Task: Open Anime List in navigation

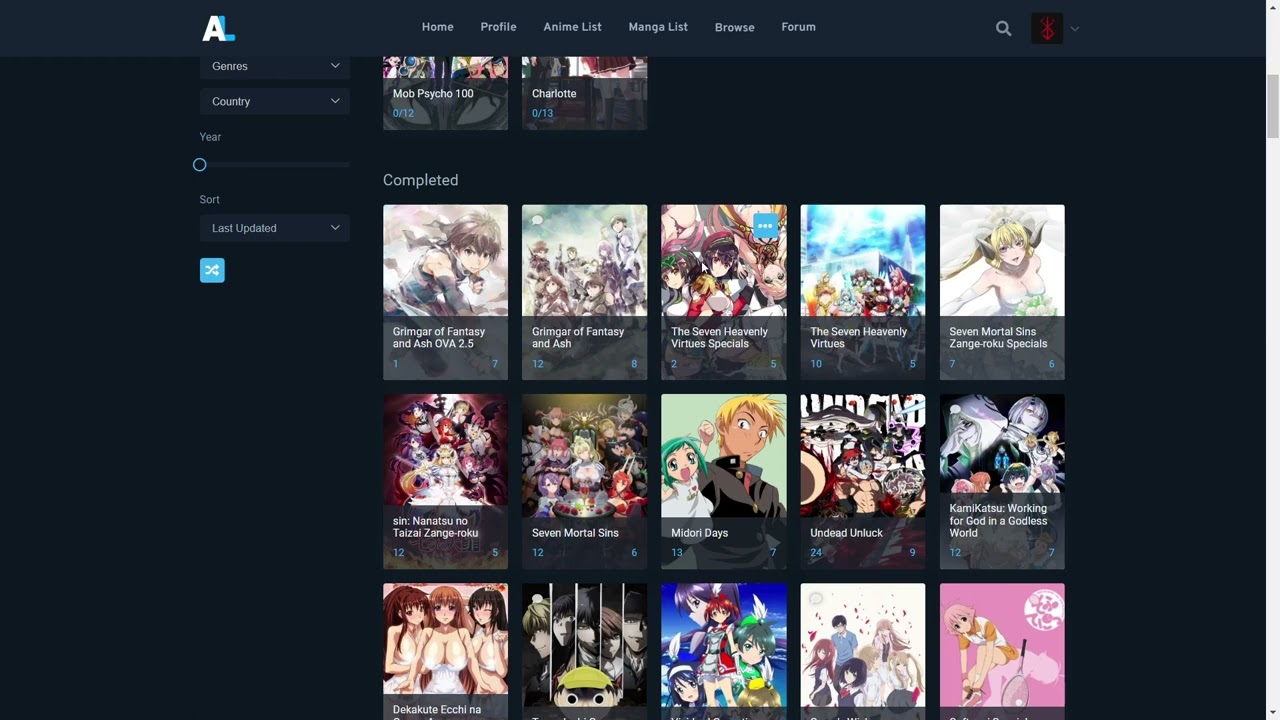Action: point(572,27)
